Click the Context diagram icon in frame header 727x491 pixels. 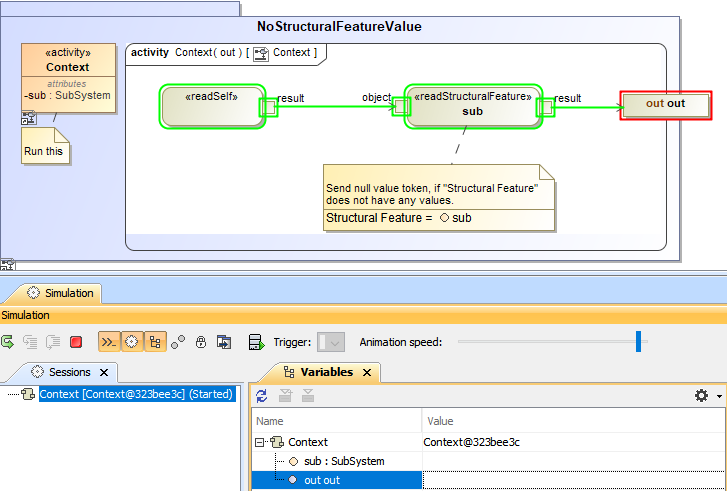point(261,54)
